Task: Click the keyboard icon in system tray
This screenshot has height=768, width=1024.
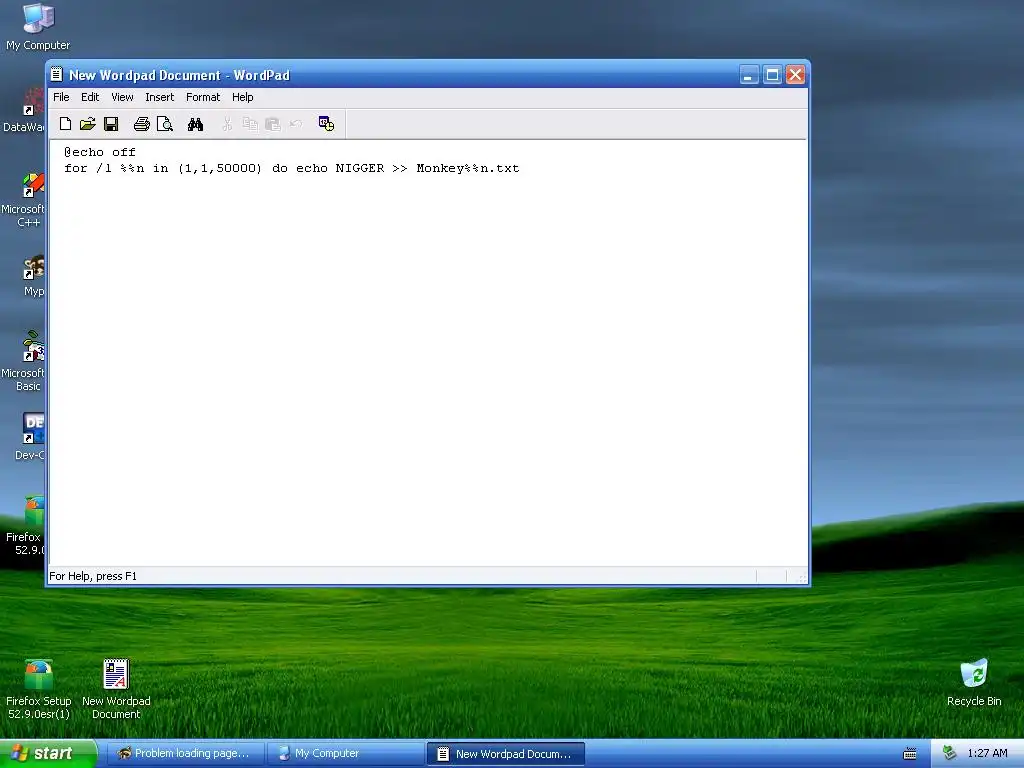Action: tap(910, 754)
